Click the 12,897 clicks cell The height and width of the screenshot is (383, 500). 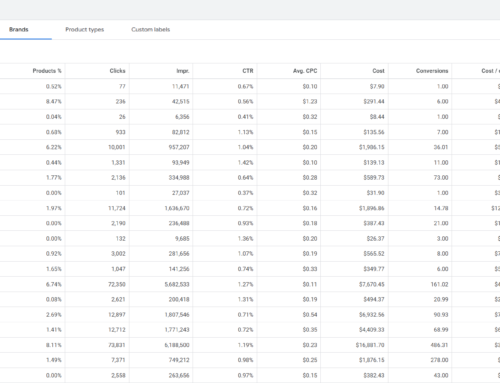click(x=117, y=314)
